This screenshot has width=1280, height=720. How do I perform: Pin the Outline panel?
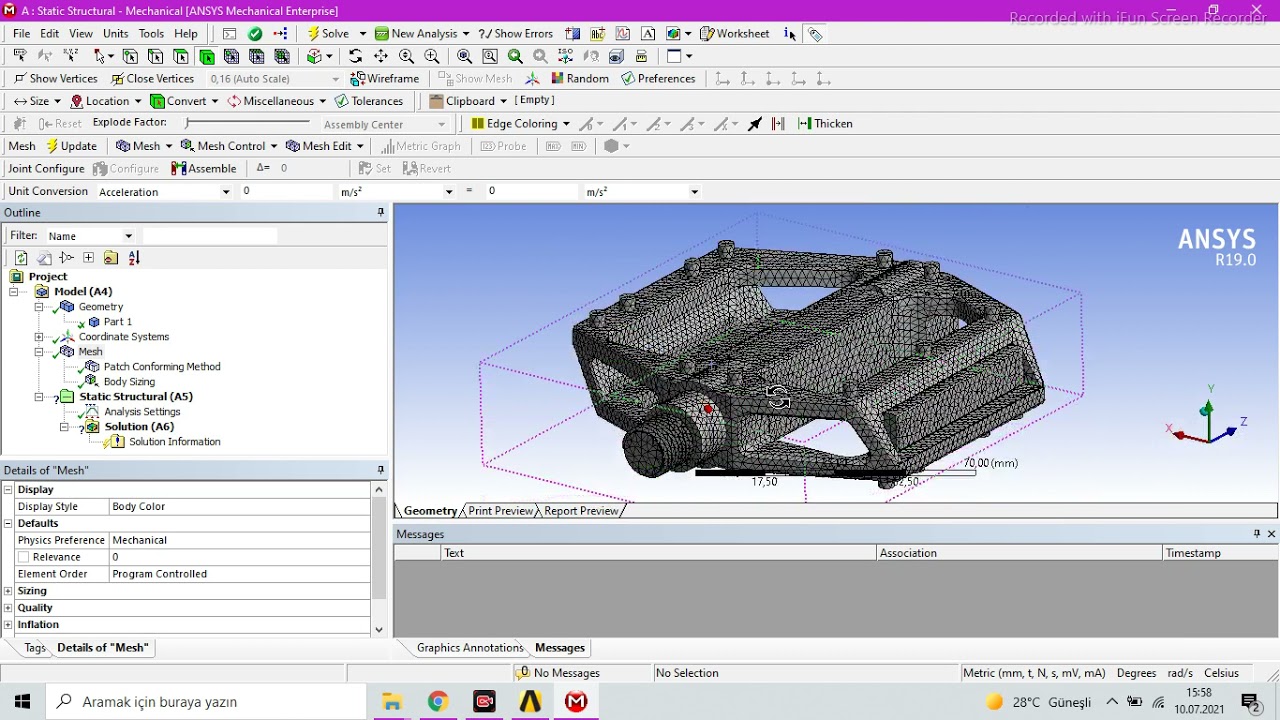(381, 212)
